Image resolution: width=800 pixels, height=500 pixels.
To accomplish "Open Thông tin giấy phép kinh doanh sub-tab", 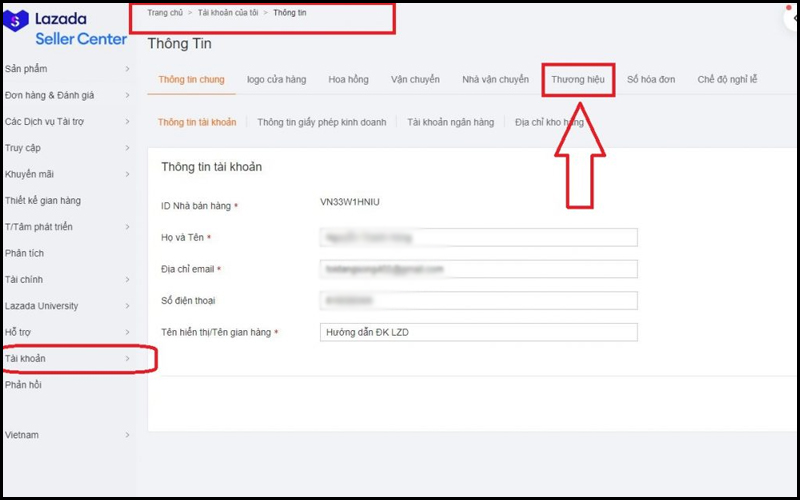I will (x=321, y=122).
